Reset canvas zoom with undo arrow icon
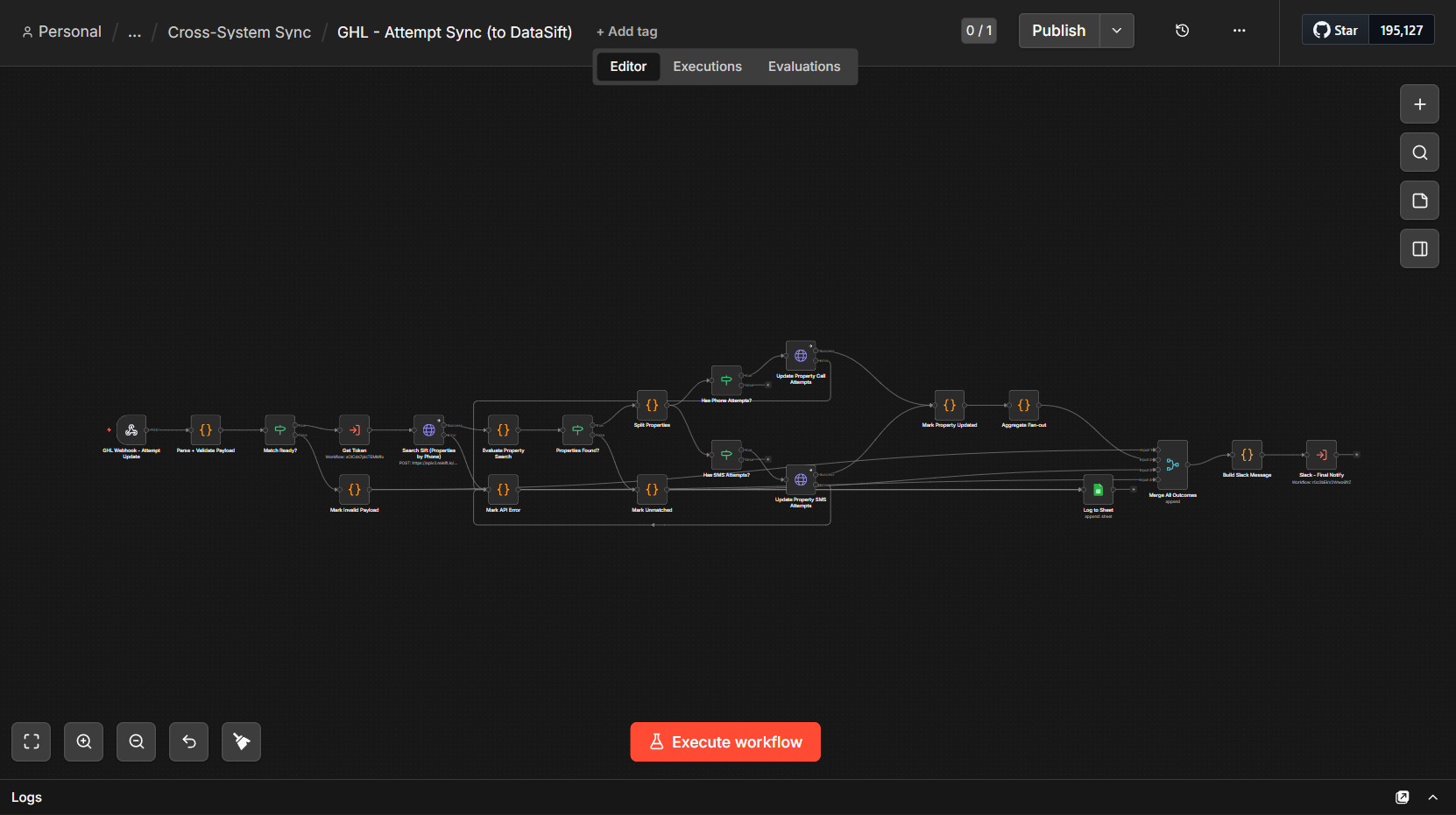The height and width of the screenshot is (815, 1456). click(189, 741)
